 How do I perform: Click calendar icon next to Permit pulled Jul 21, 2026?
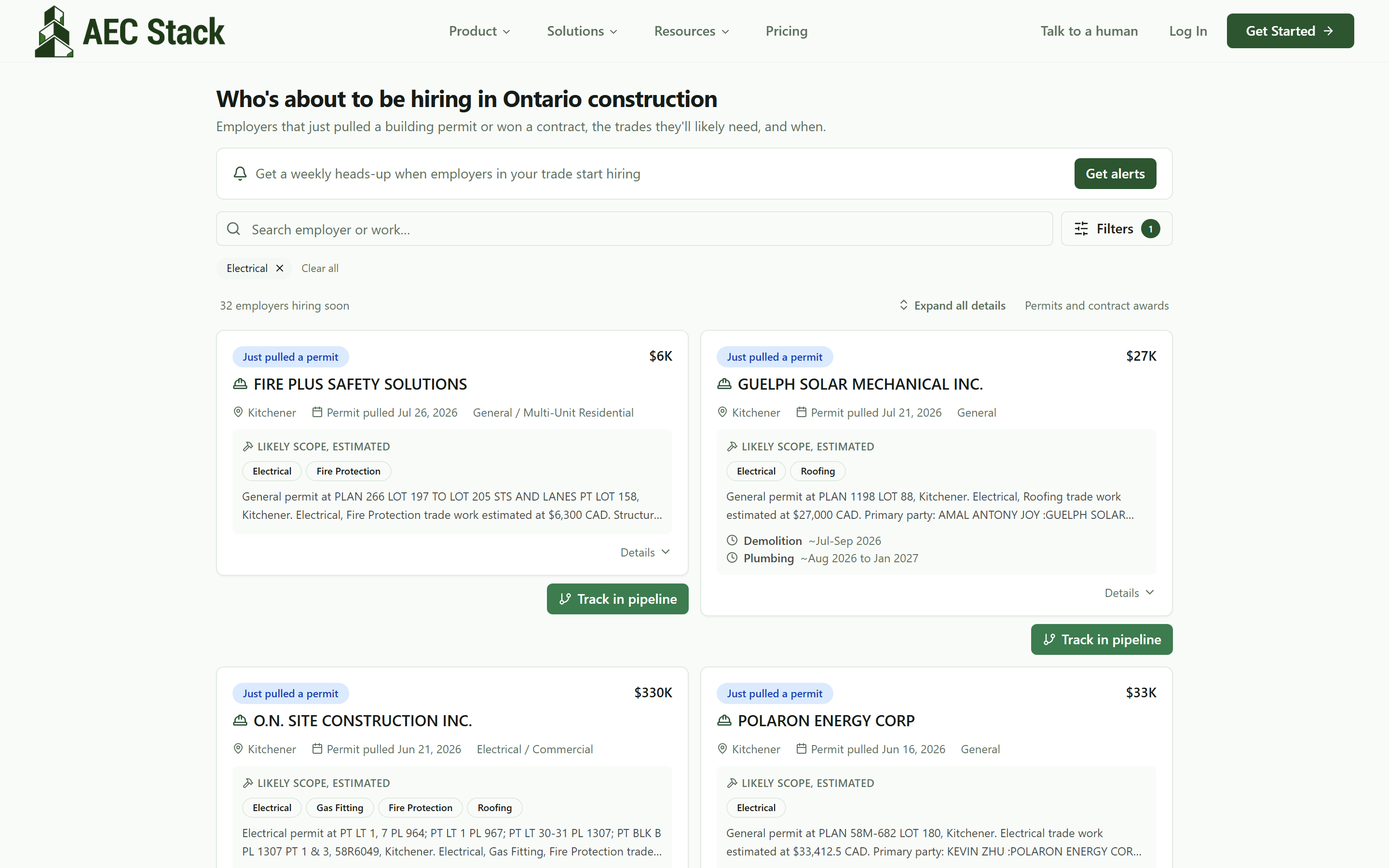(801, 412)
